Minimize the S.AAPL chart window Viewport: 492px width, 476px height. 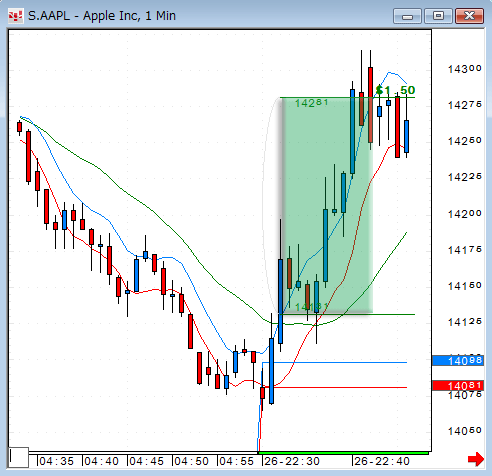[407, 16]
